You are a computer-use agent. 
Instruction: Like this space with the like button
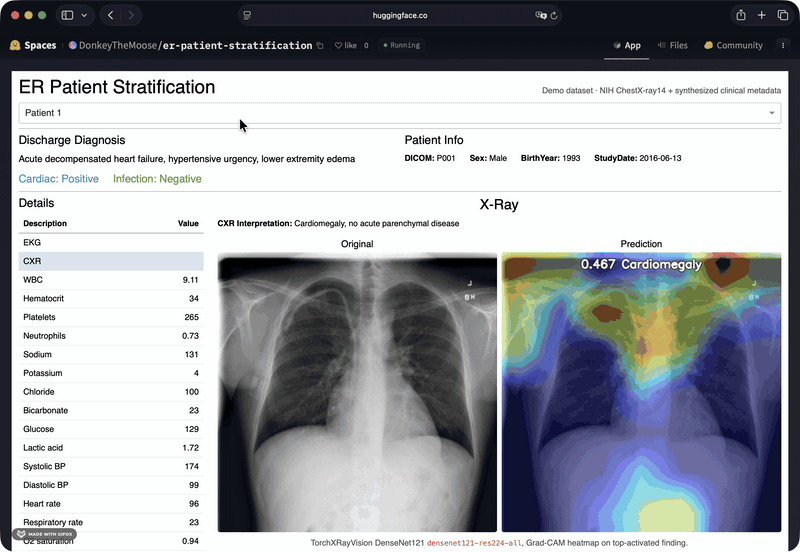point(345,45)
